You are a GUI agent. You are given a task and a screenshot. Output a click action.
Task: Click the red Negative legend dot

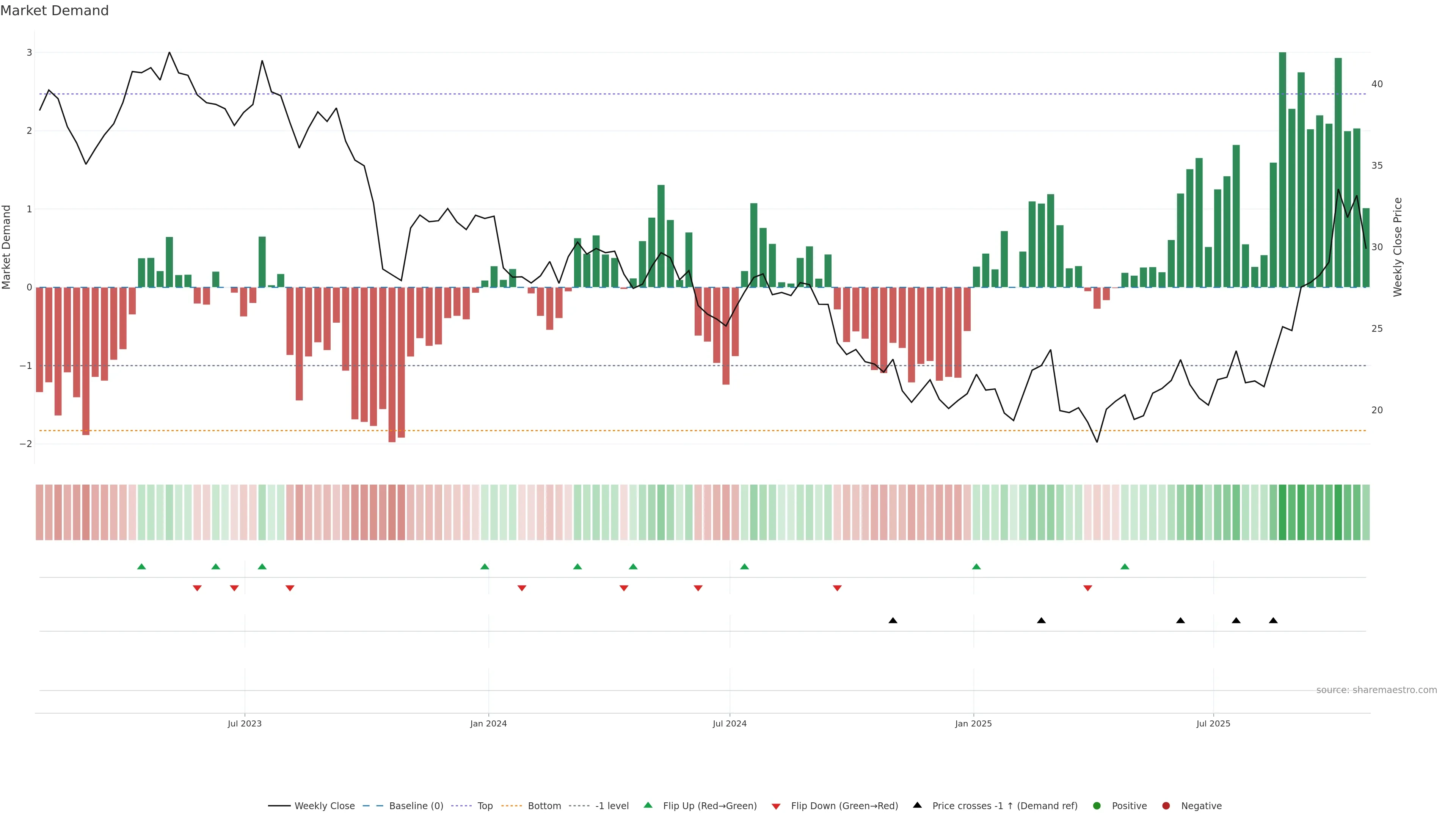point(1166,805)
